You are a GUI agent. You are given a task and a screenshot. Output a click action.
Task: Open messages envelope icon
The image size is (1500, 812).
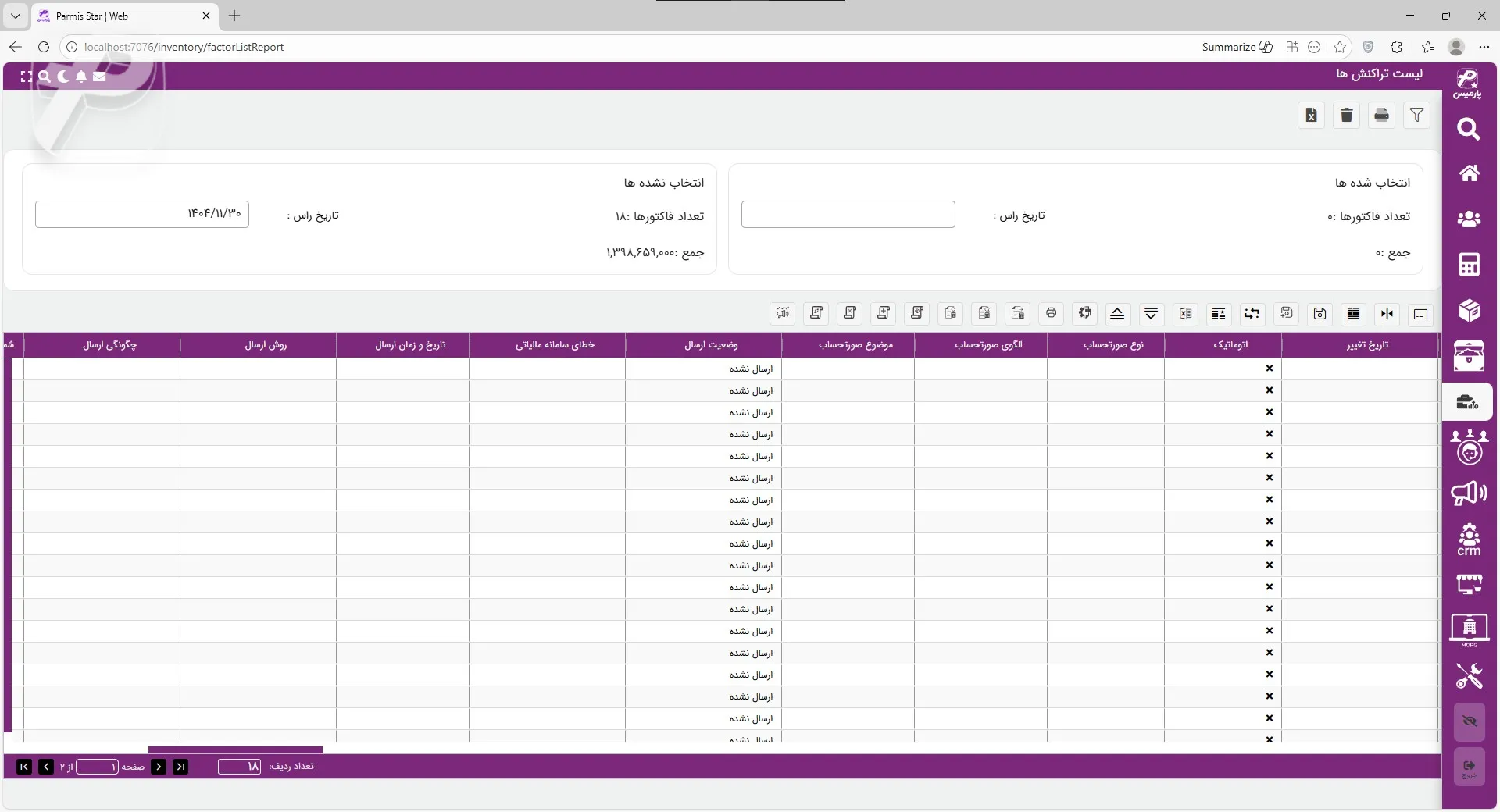point(99,77)
